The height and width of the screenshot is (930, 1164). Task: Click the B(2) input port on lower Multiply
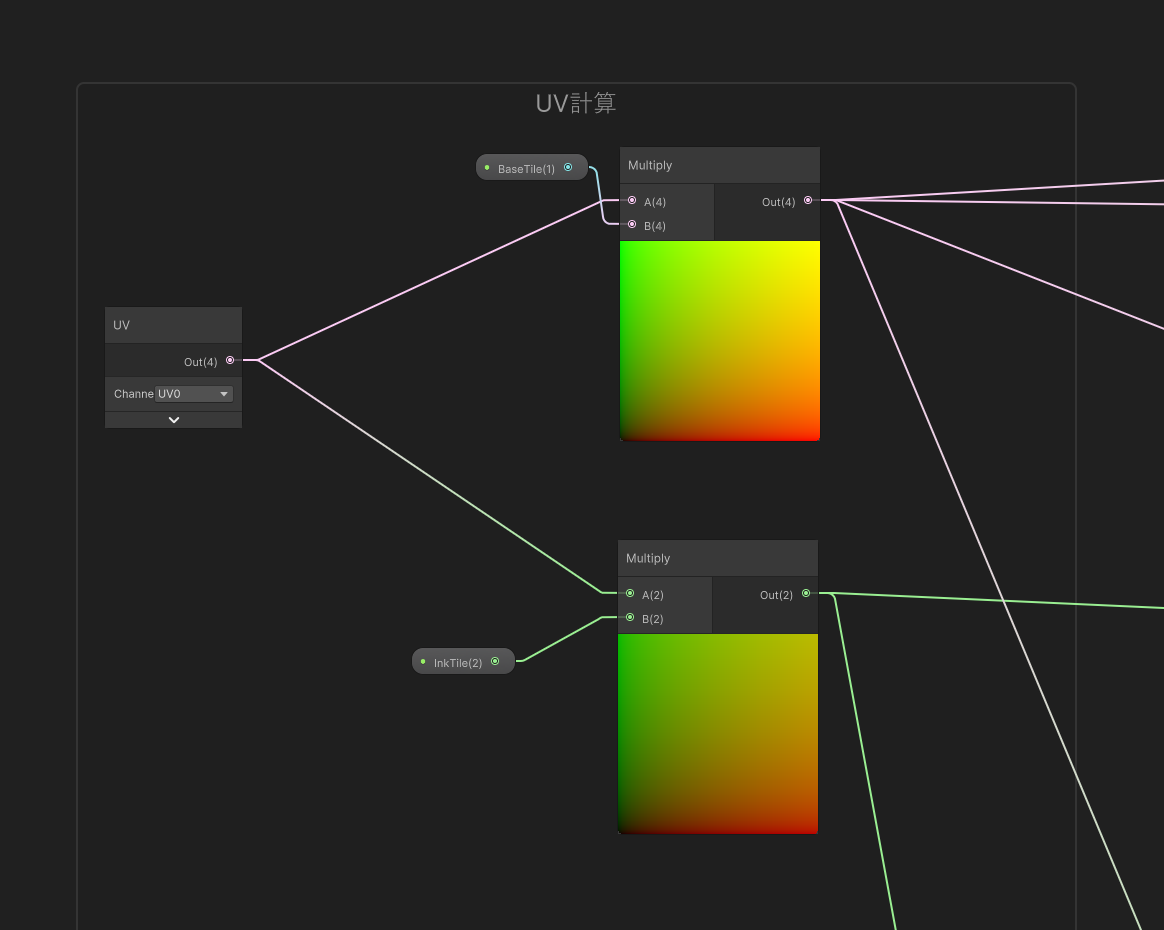630,618
